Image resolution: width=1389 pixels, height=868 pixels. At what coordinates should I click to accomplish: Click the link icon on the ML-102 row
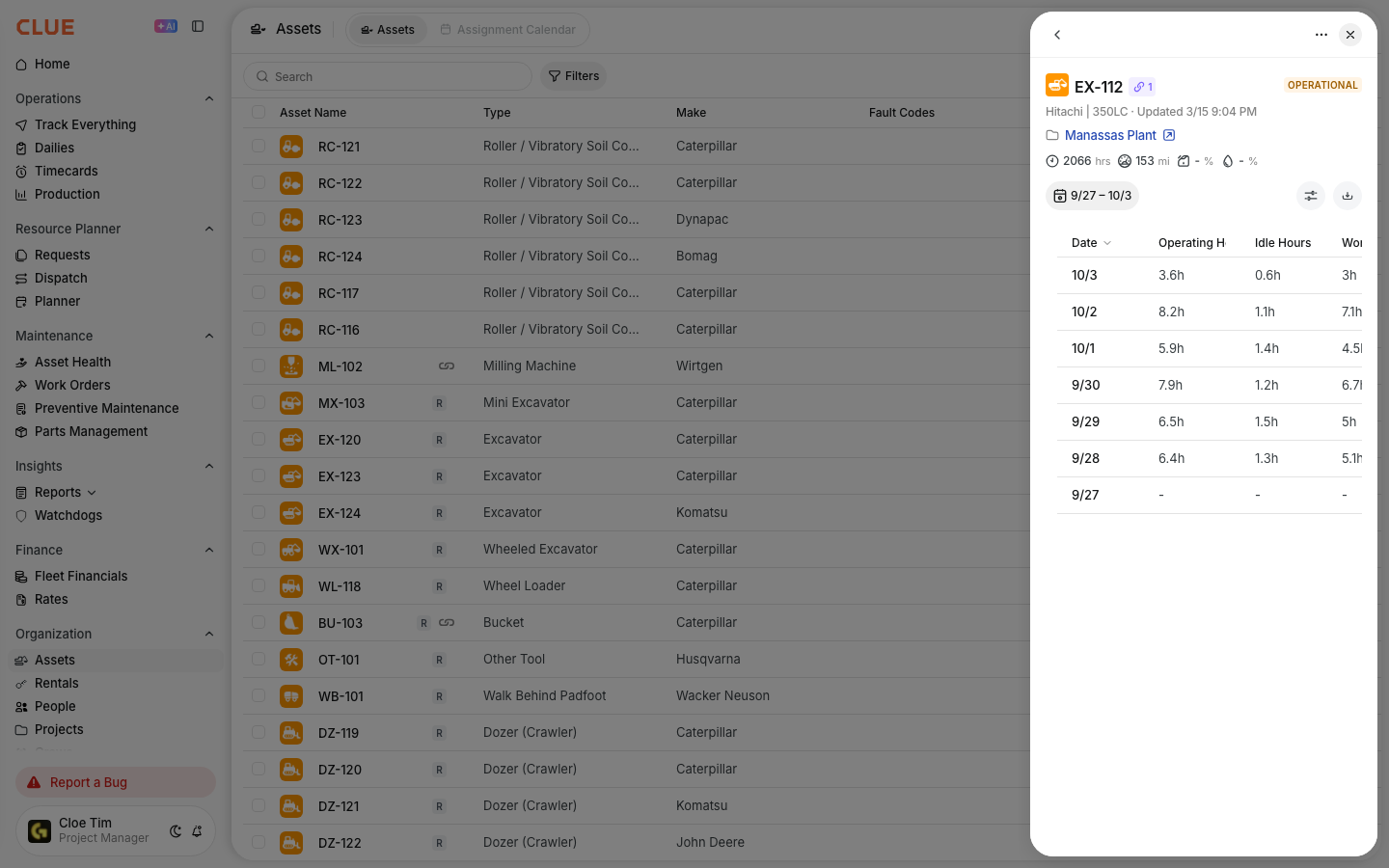(447, 366)
